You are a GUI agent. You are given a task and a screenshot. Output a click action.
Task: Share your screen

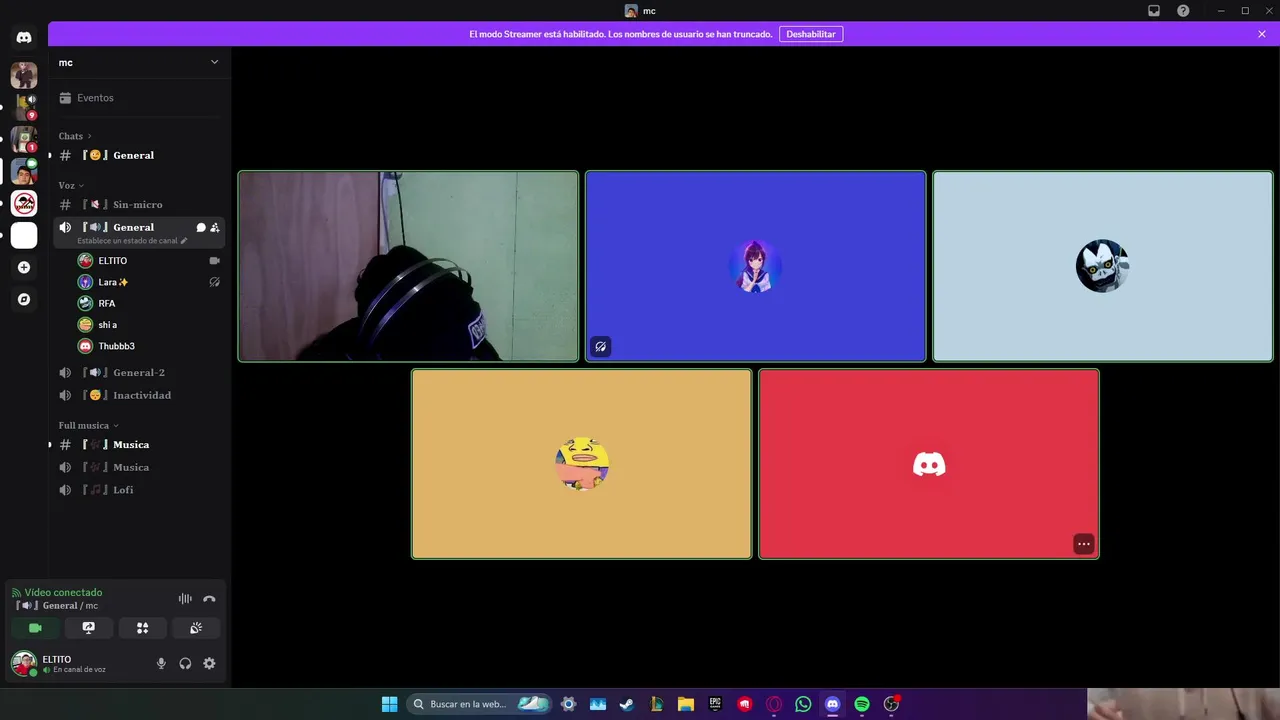click(89, 628)
